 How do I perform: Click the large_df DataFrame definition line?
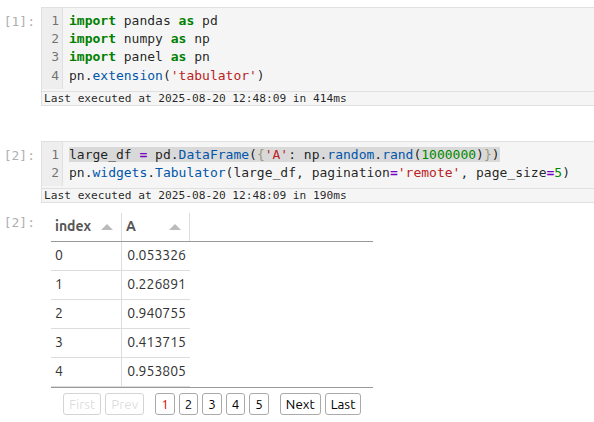[284, 155]
